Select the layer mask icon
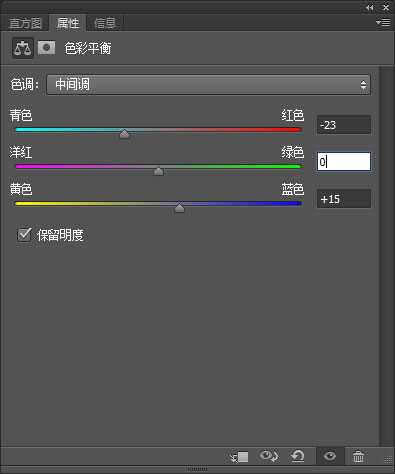The height and width of the screenshot is (474, 395). click(46, 48)
